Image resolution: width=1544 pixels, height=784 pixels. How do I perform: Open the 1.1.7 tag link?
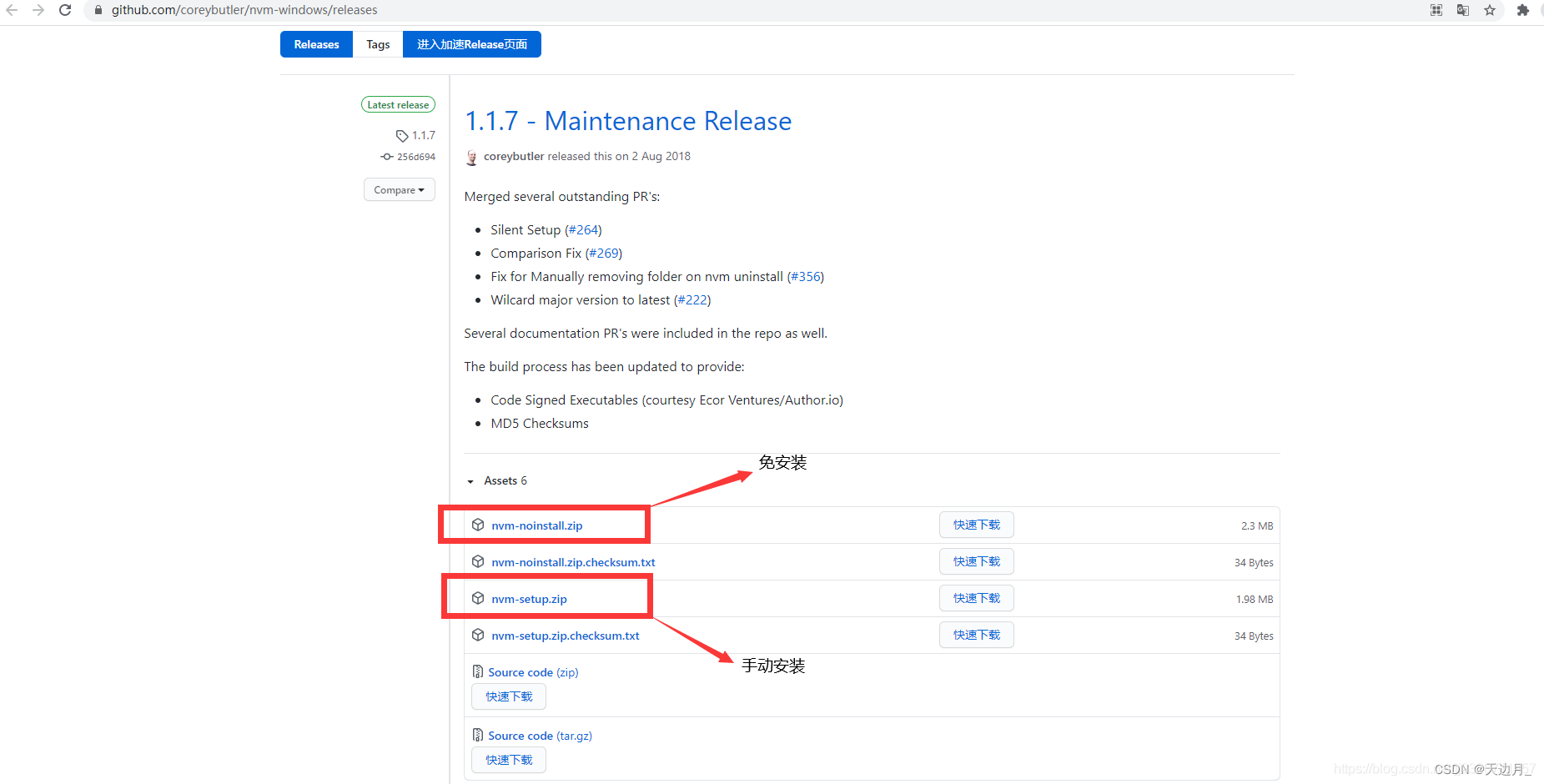[424, 135]
